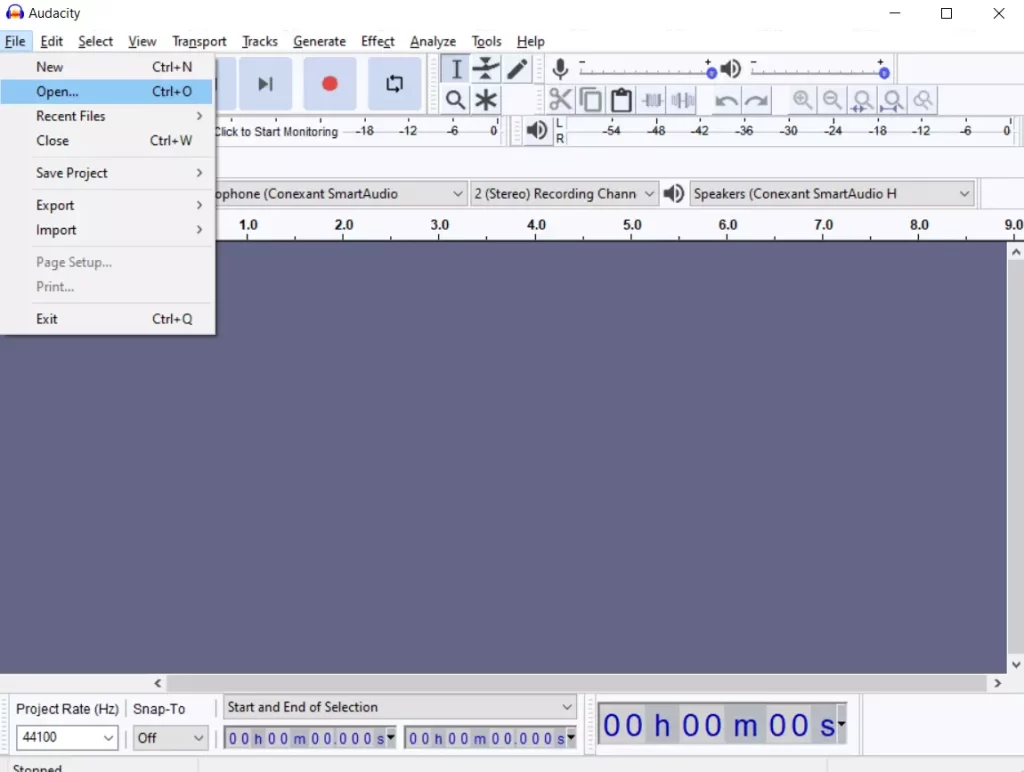Click the 5.0 mark on timeline ruler

[632, 225]
